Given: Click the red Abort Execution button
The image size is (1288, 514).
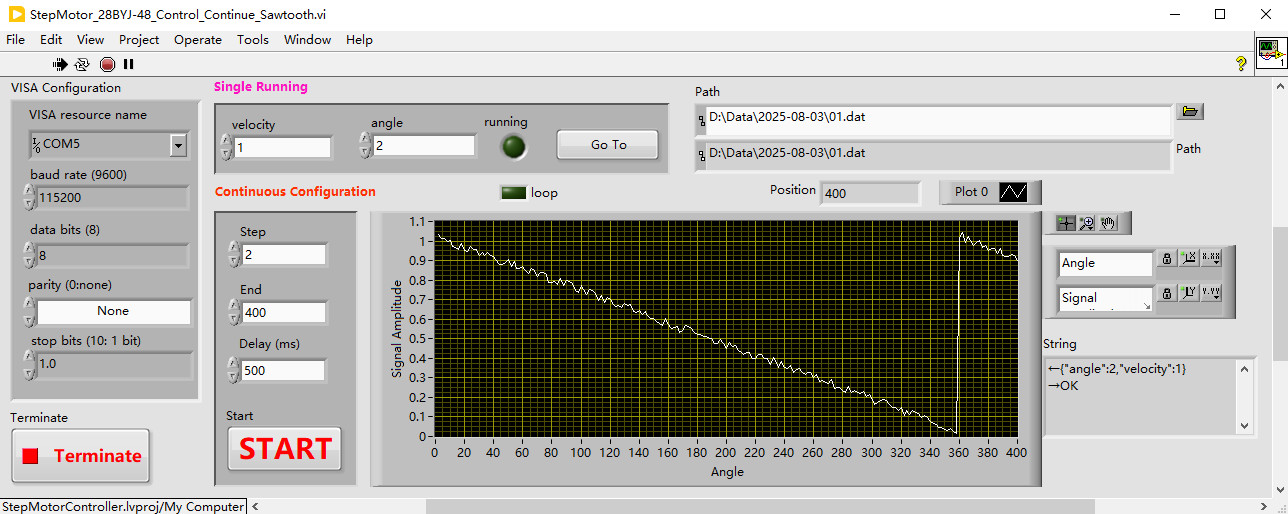Looking at the screenshot, I should coord(107,64).
